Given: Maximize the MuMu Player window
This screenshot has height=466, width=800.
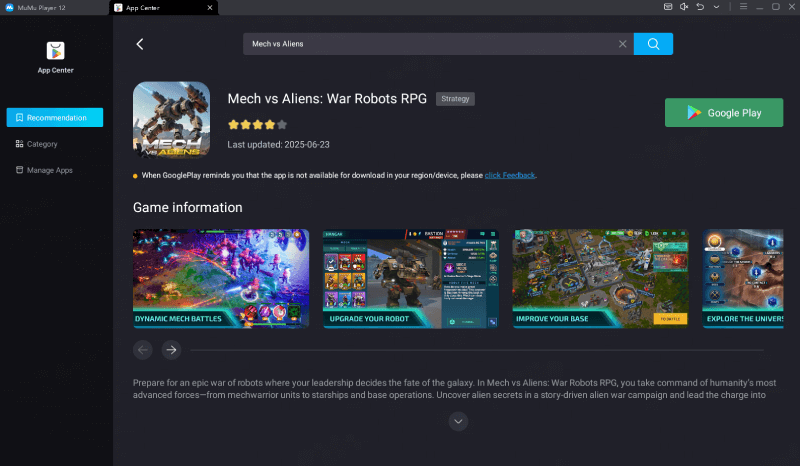Looking at the screenshot, I should [776, 7].
